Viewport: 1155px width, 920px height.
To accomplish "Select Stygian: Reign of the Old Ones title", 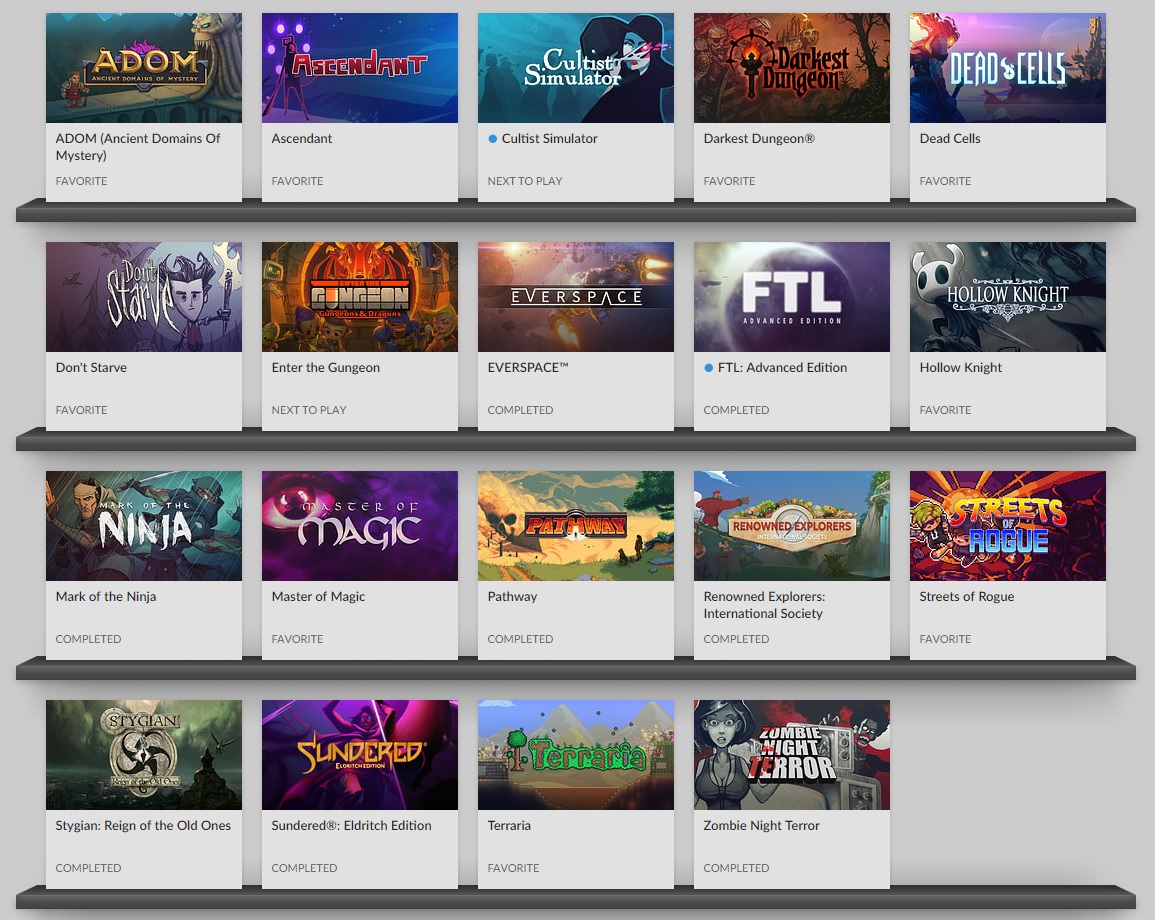I will tap(143, 826).
